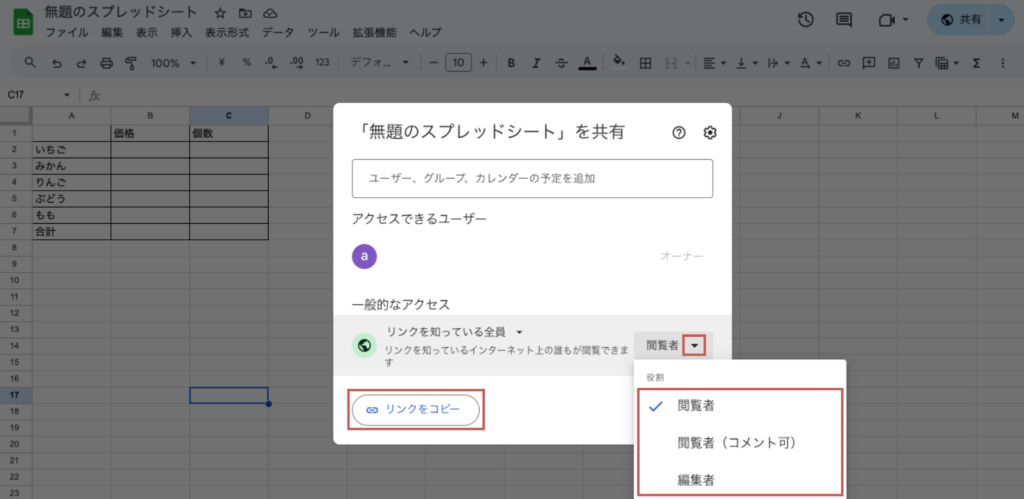Click the add users or groups field
The height and width of the screenshot is (499, 1024).
click(x=532, y=178)
